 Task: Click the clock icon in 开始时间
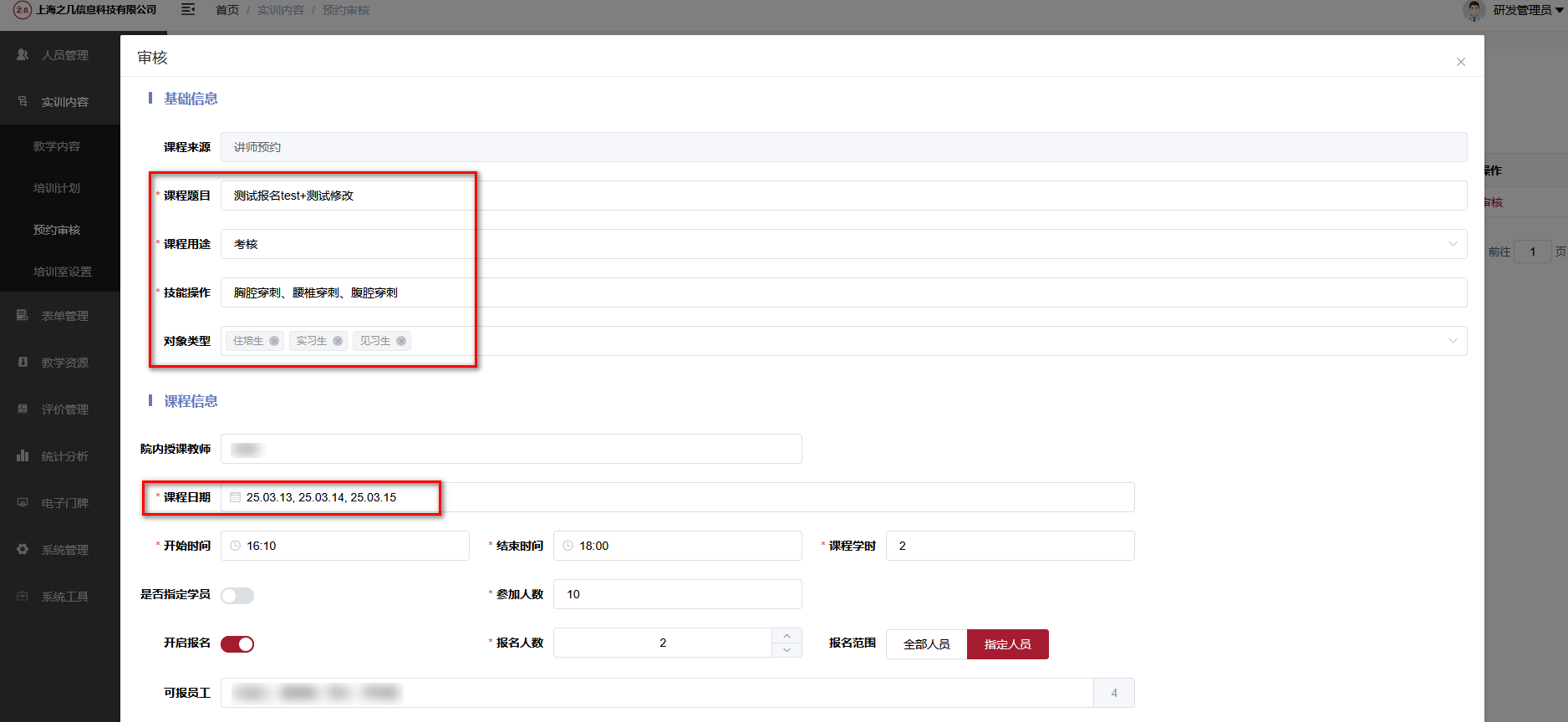[x=236, y=546]
